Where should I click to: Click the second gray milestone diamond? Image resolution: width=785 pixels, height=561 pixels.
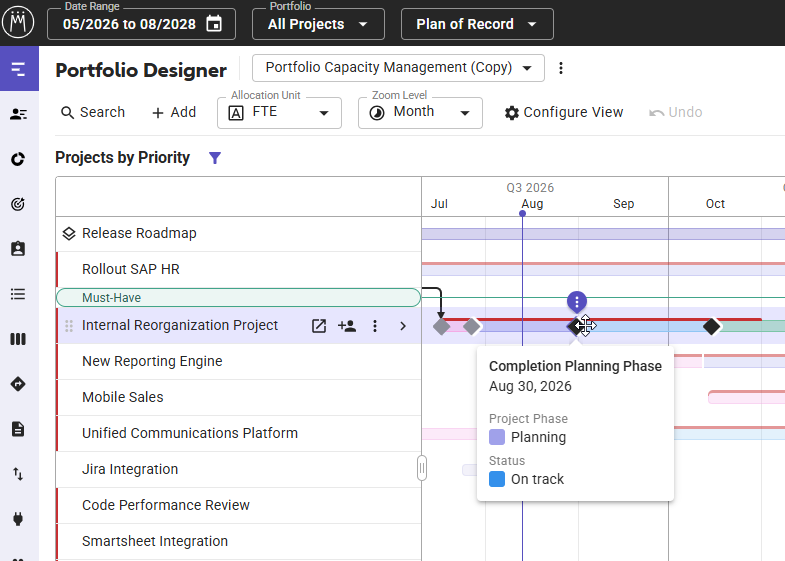[472, 326]
